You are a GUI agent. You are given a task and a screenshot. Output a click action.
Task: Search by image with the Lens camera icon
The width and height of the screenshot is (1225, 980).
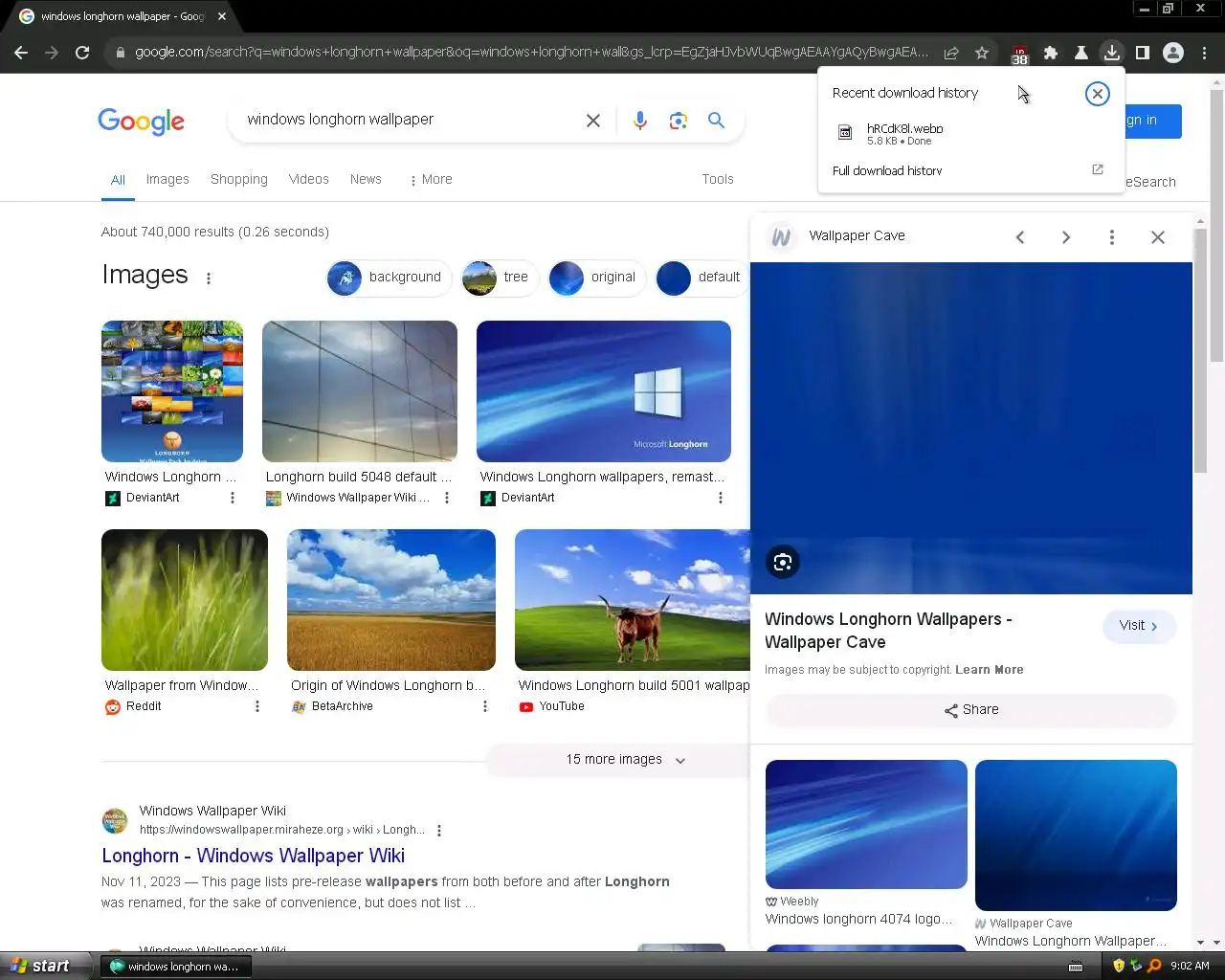pyautogui.click(x=679, y=121)
